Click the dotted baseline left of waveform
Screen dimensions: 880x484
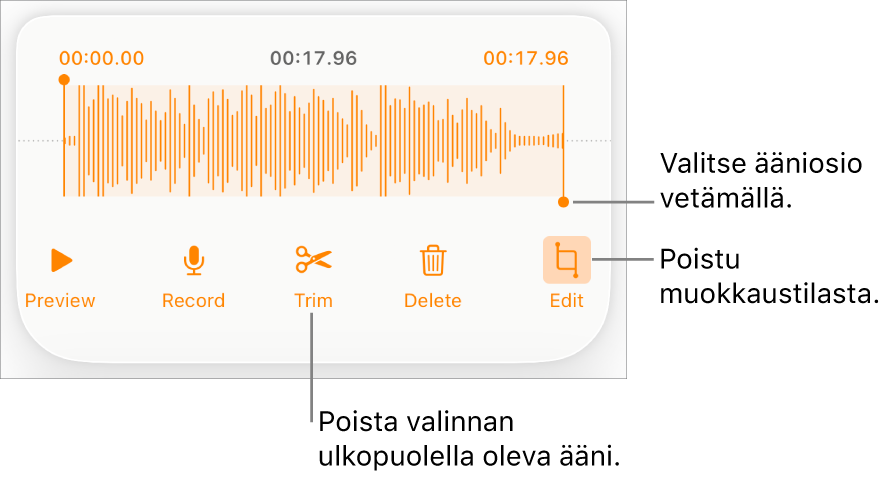click(40, 140)
